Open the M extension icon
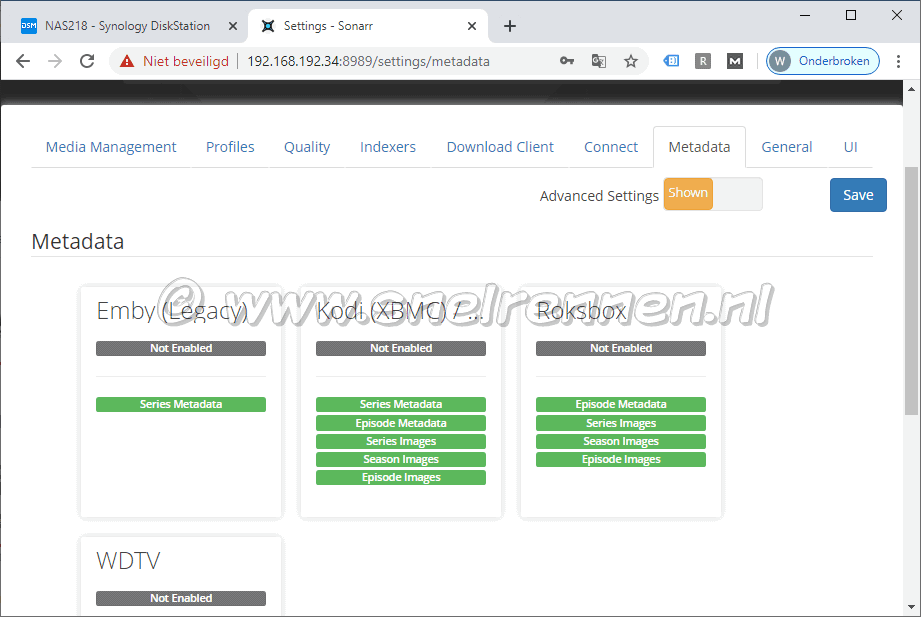This screenshot has height=617, width=921. [x=735, y=61]
